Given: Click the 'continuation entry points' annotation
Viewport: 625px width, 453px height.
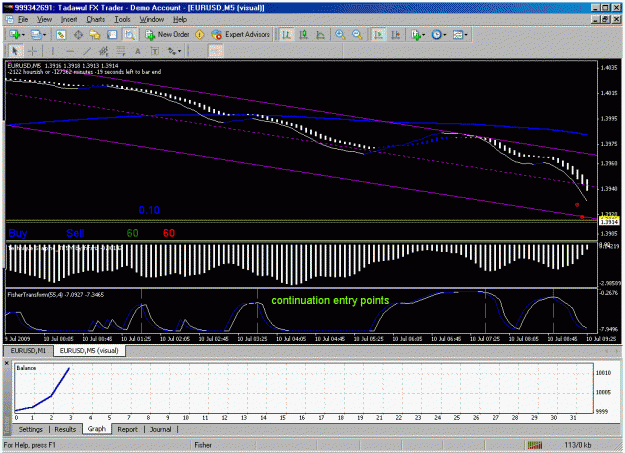Looking at the screenshot, I should point(330,300).
